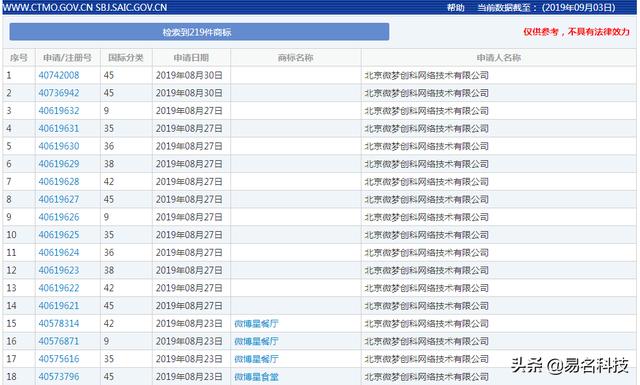The image size is (640, 385).
Task: Click the WWW.CTMO.GOV.CN header text
Action: tap(48, 8)
